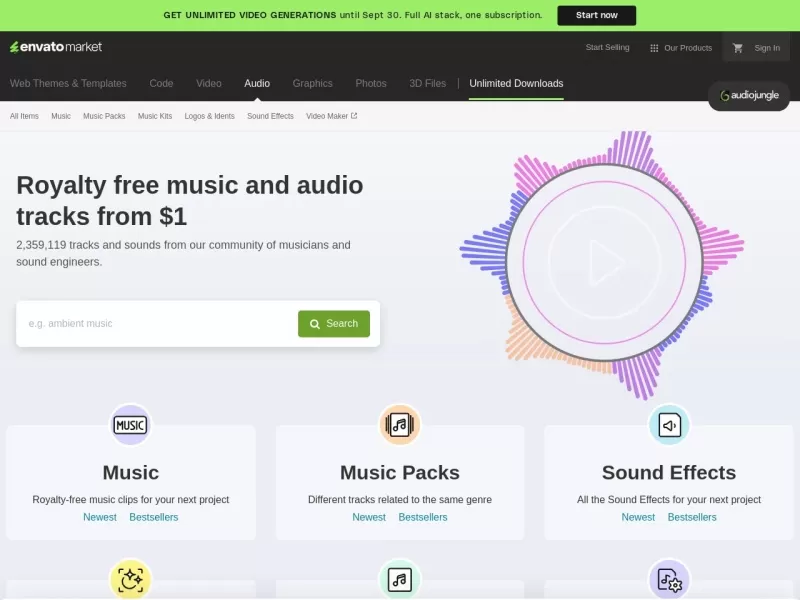Click the gear-note icon in bottom right card
The width and height of the screenshot is (800, 600).
(670, 579)
